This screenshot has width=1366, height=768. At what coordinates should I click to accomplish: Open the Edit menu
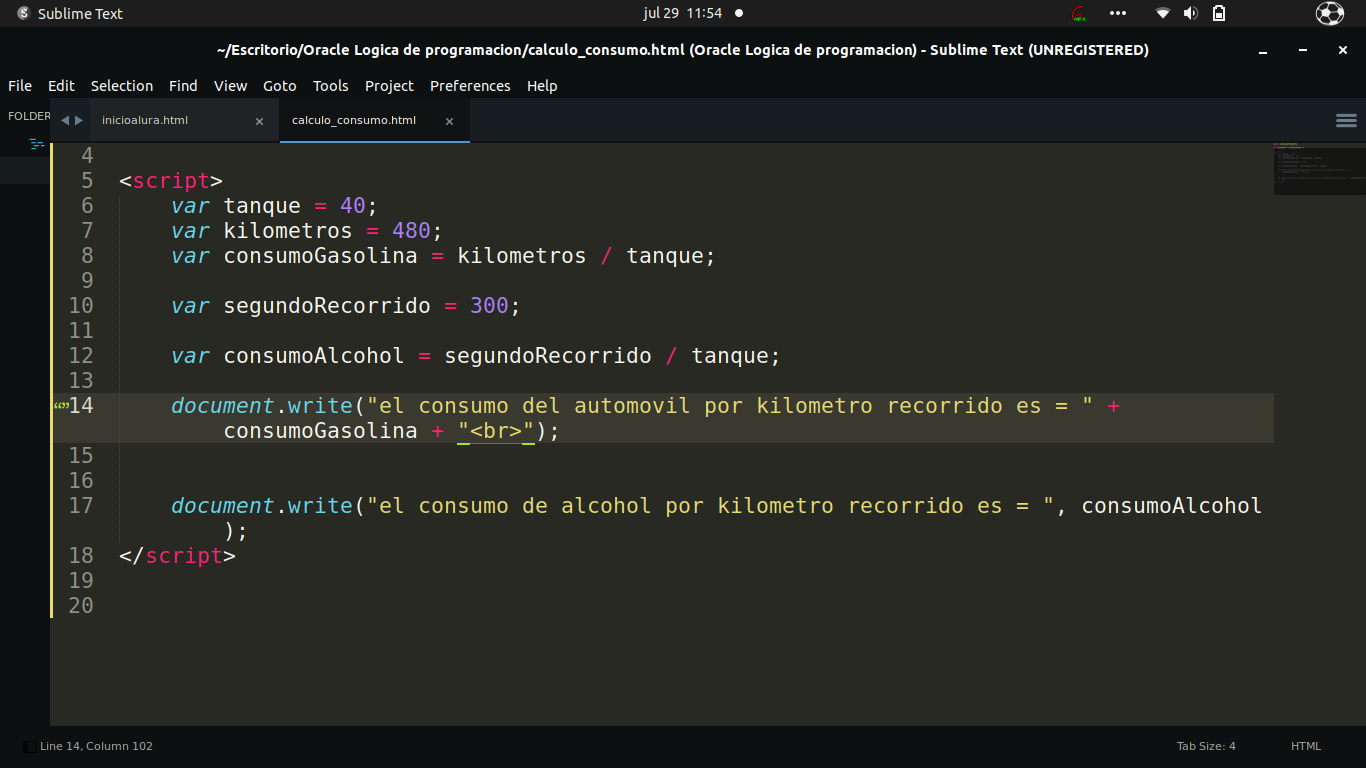61,86
